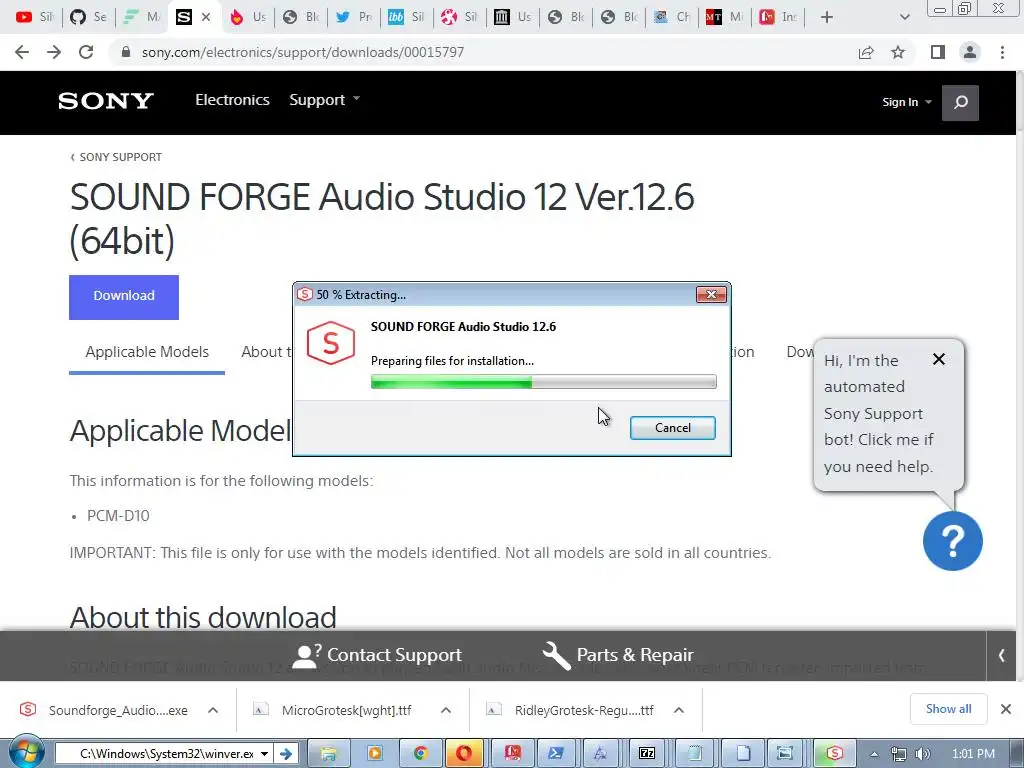
Task: Switch to Chrome in the taskbar
Action: click(420, 754)
